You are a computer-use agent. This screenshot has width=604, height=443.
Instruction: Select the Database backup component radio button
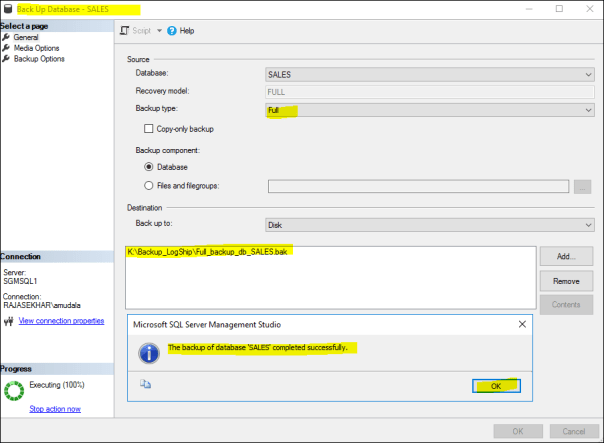coord(149,167)
